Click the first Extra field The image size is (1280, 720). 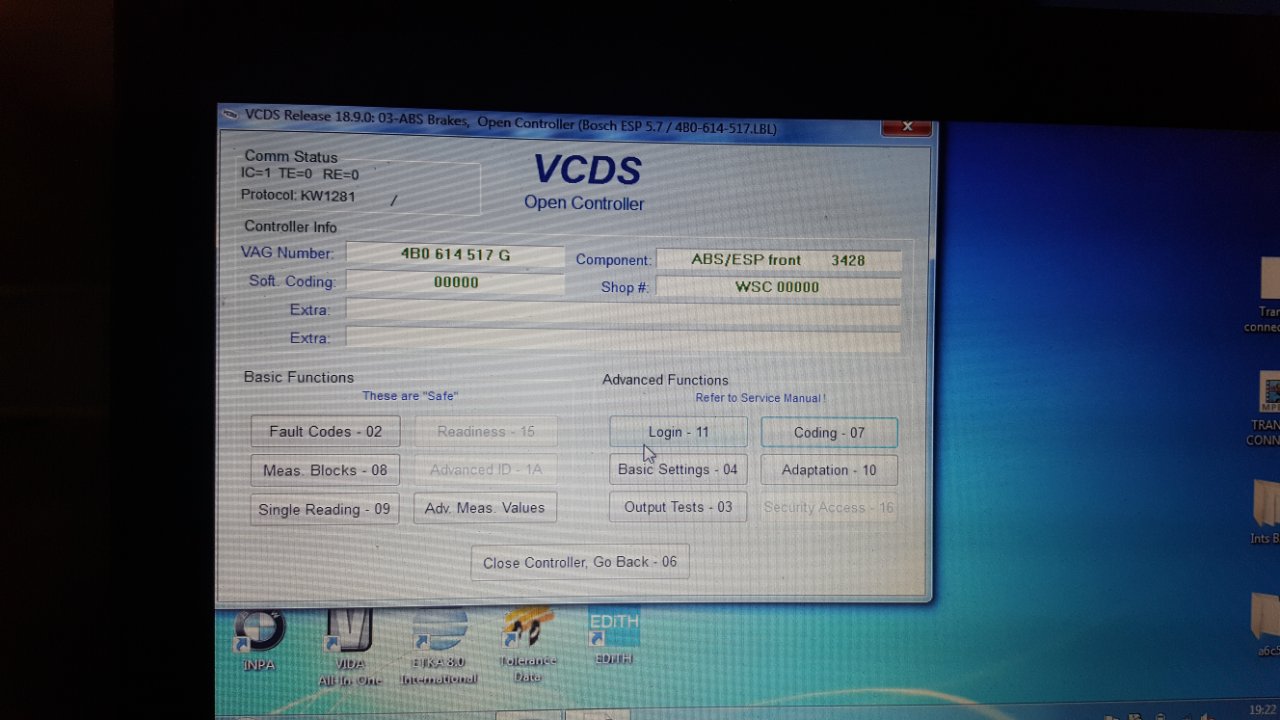(x=623, y=311)
